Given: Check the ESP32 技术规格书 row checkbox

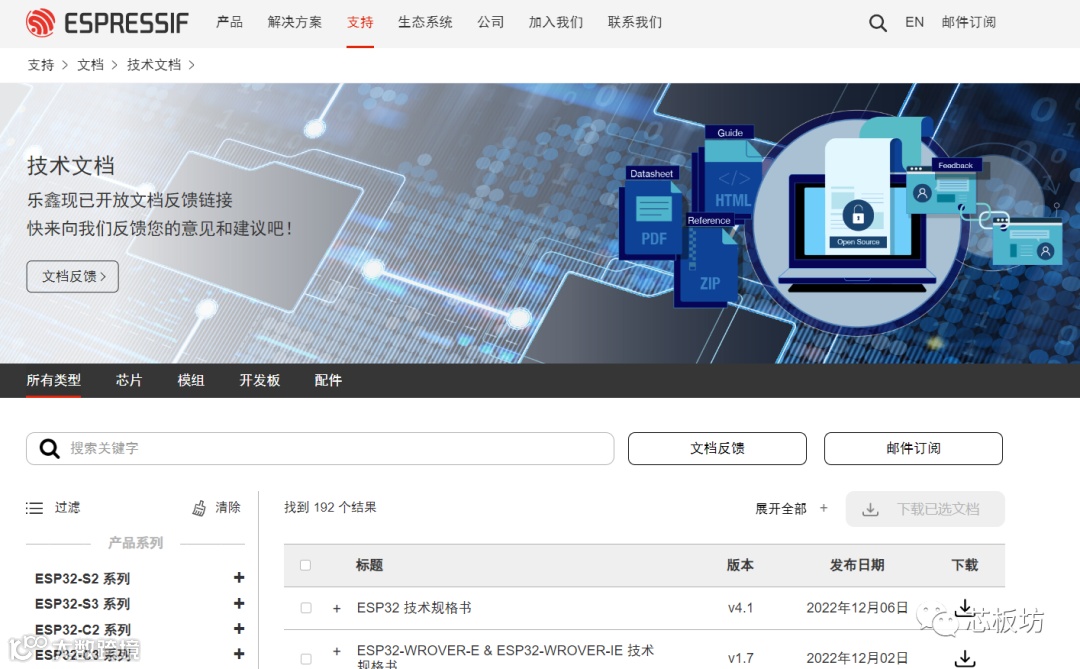Looking at the screenshot, I should click(306, 608).
